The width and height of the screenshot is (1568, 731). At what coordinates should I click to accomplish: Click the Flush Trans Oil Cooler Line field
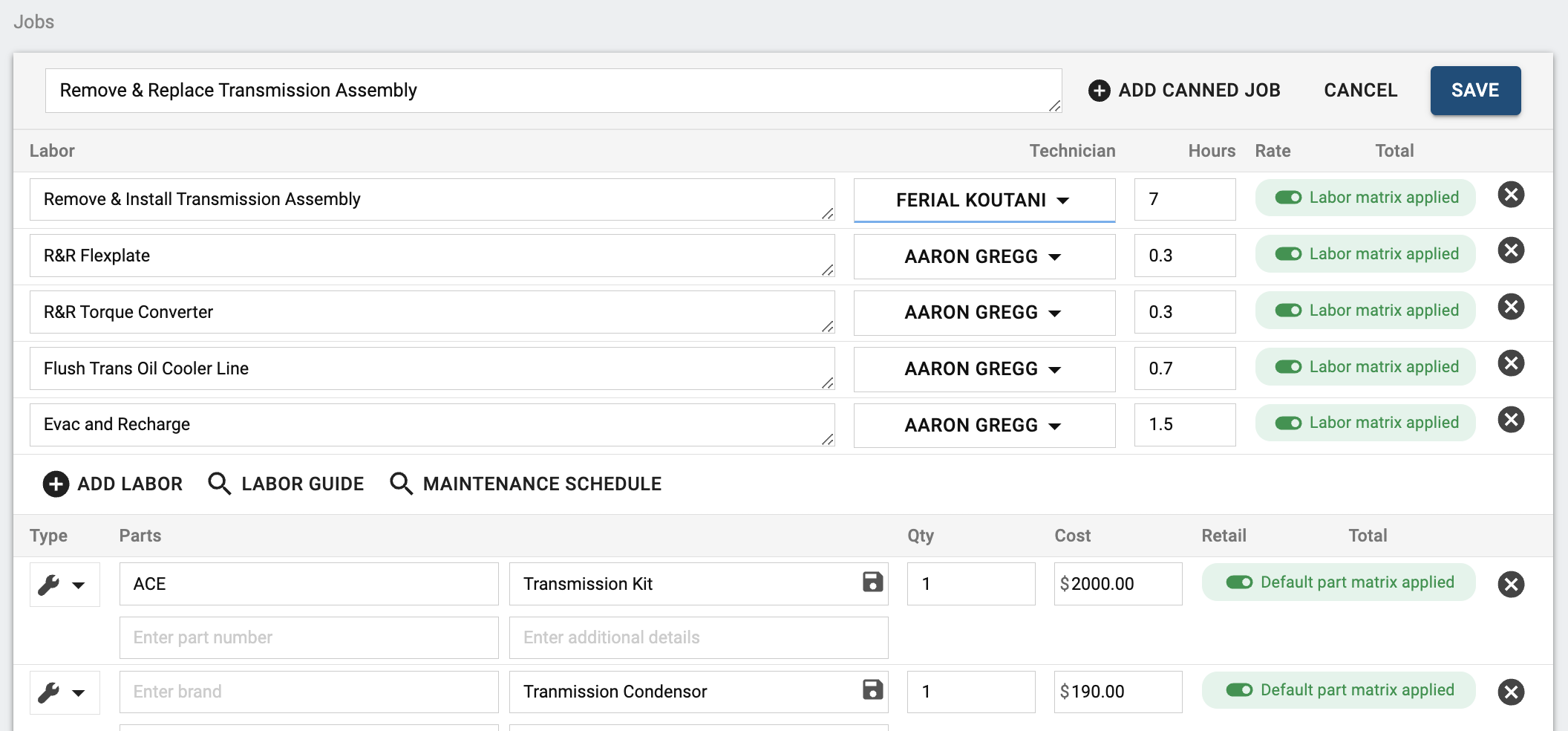tap(432, 368)
